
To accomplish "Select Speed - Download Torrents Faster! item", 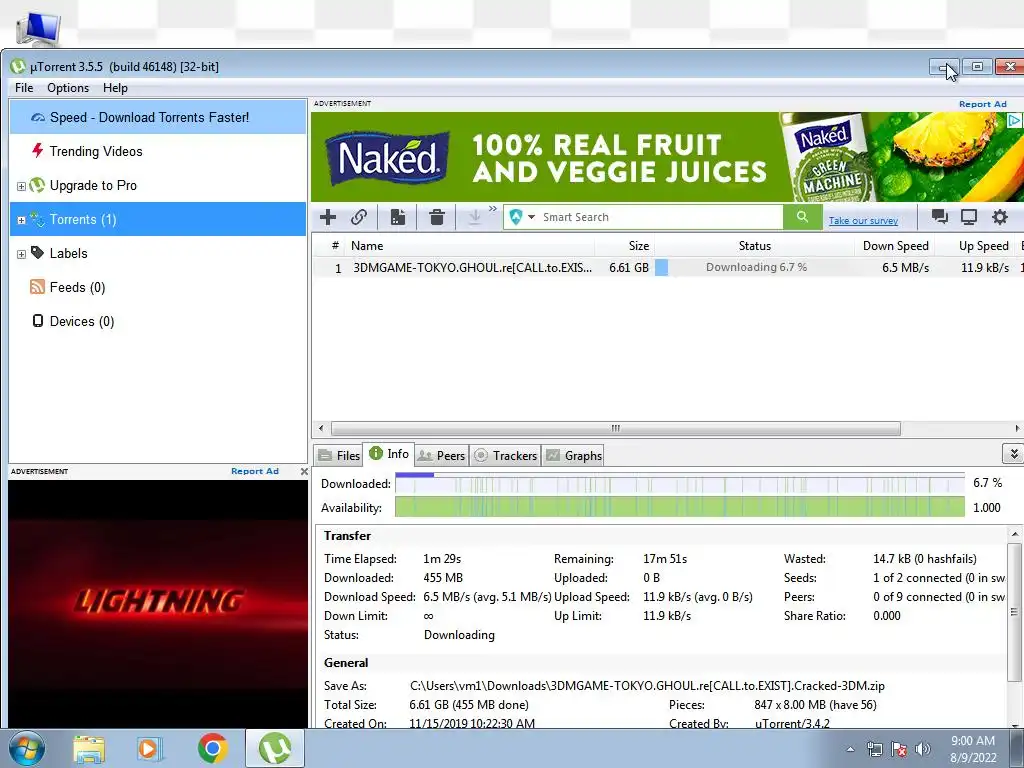I will [157, 118].
